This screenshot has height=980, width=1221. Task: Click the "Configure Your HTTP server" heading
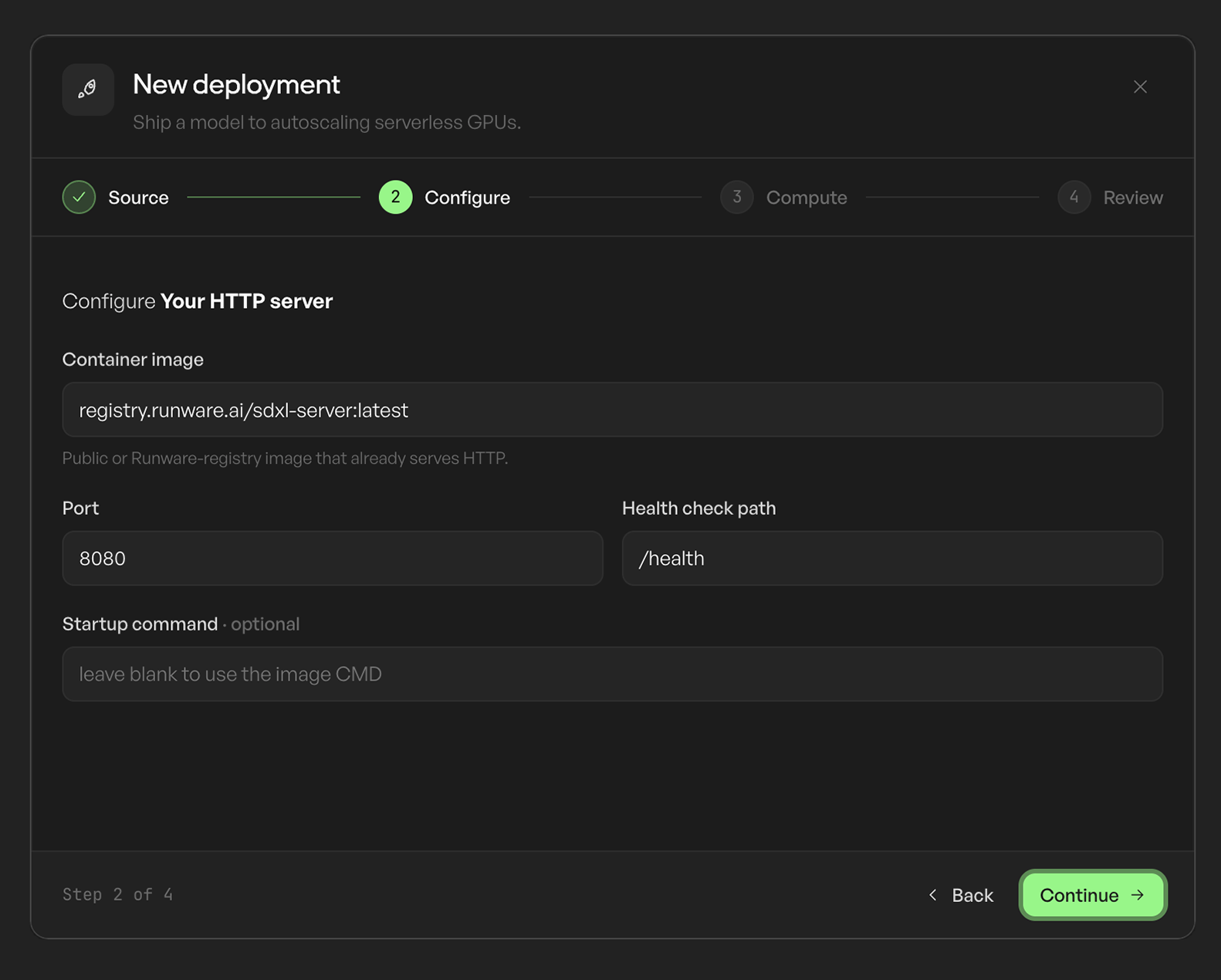pos(198,301)
